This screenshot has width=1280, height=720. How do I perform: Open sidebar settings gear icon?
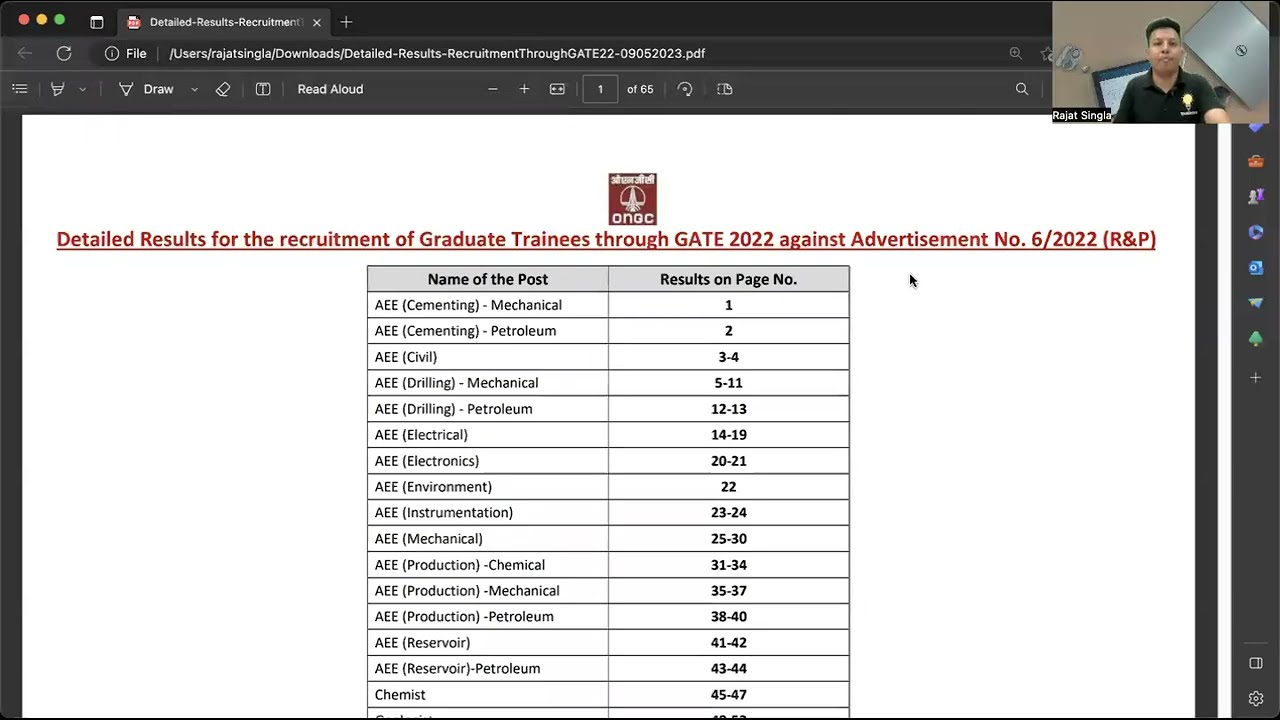1256,699
